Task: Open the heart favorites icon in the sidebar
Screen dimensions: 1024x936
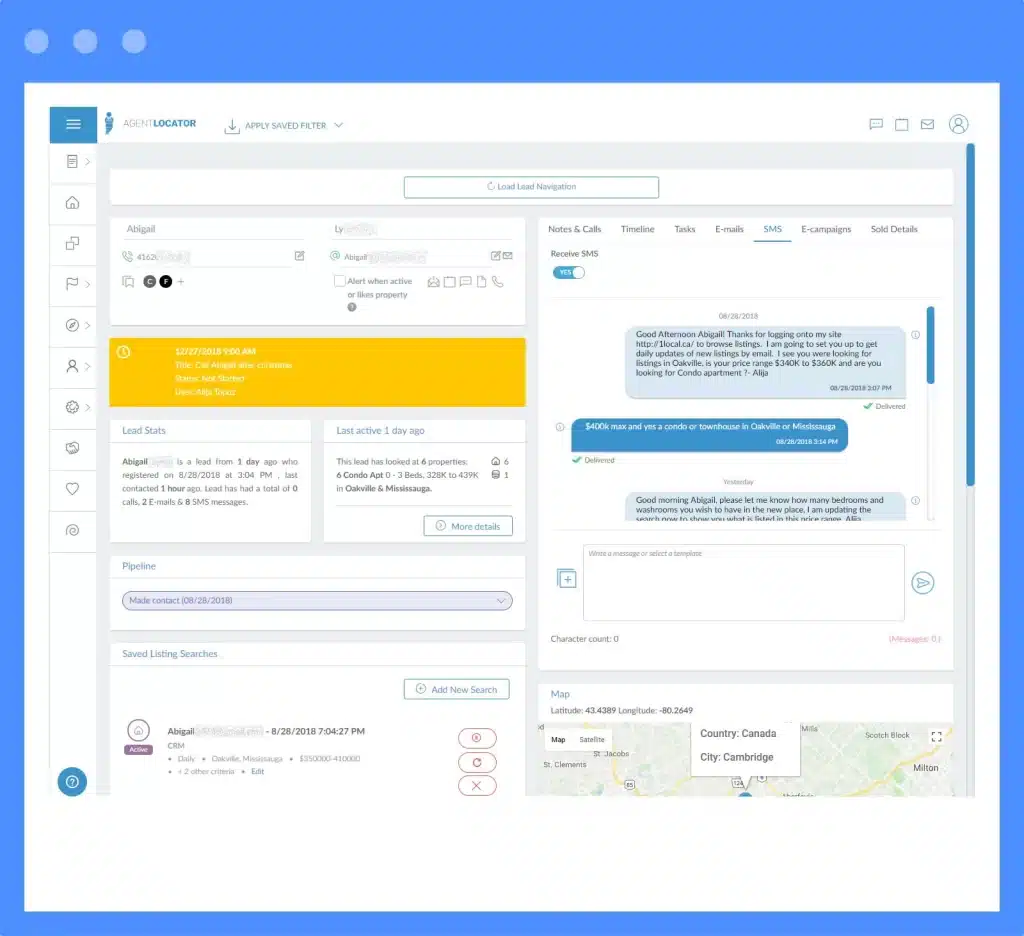Action: pos(72,489)
